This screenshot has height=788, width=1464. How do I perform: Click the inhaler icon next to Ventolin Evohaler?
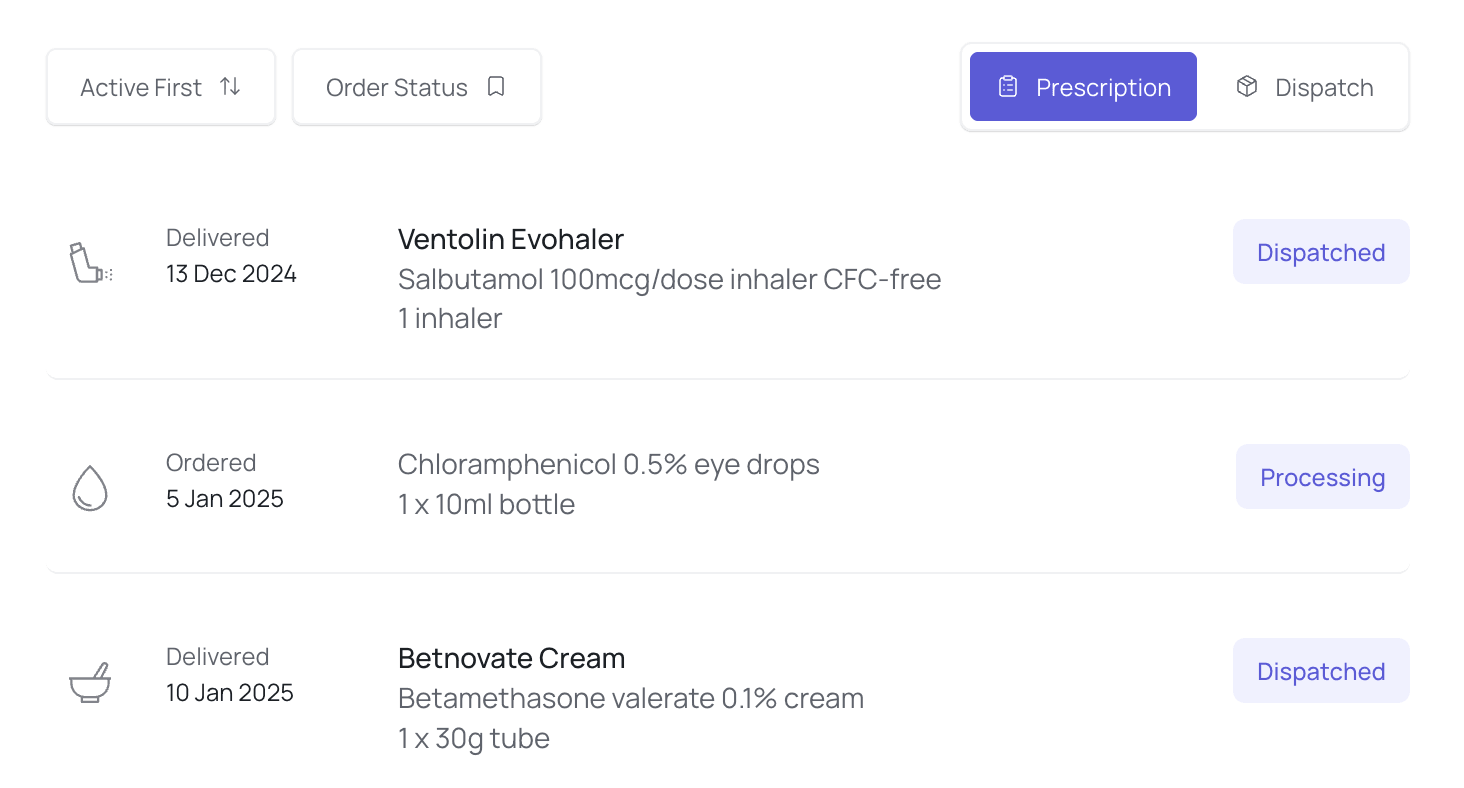pos(90,262)
